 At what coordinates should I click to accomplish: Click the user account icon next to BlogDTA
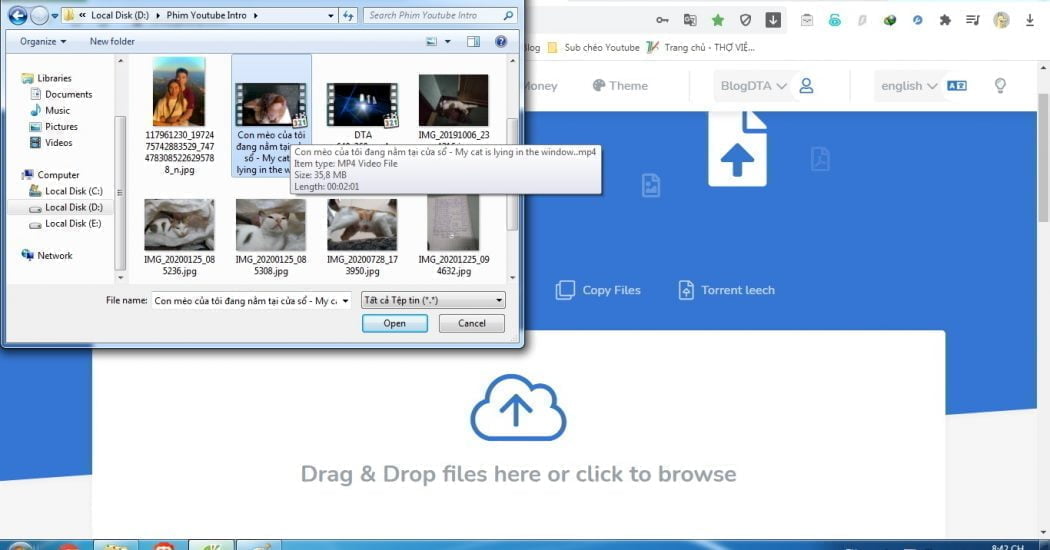tap(806, 86)
